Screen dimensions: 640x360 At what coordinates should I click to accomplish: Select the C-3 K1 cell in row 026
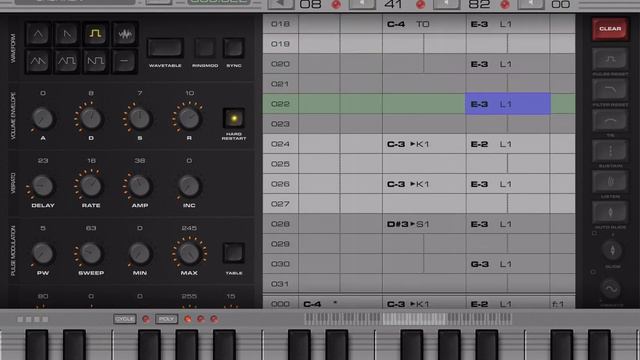click(x=424, y=184)
